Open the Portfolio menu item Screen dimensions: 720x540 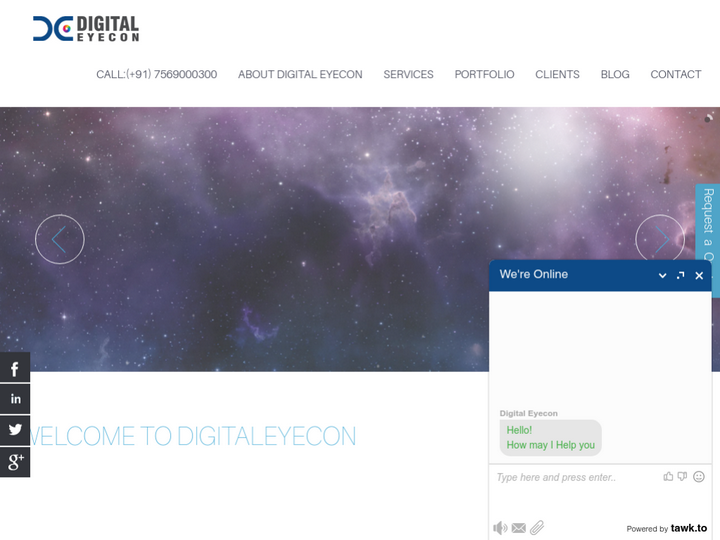(484, 75)
